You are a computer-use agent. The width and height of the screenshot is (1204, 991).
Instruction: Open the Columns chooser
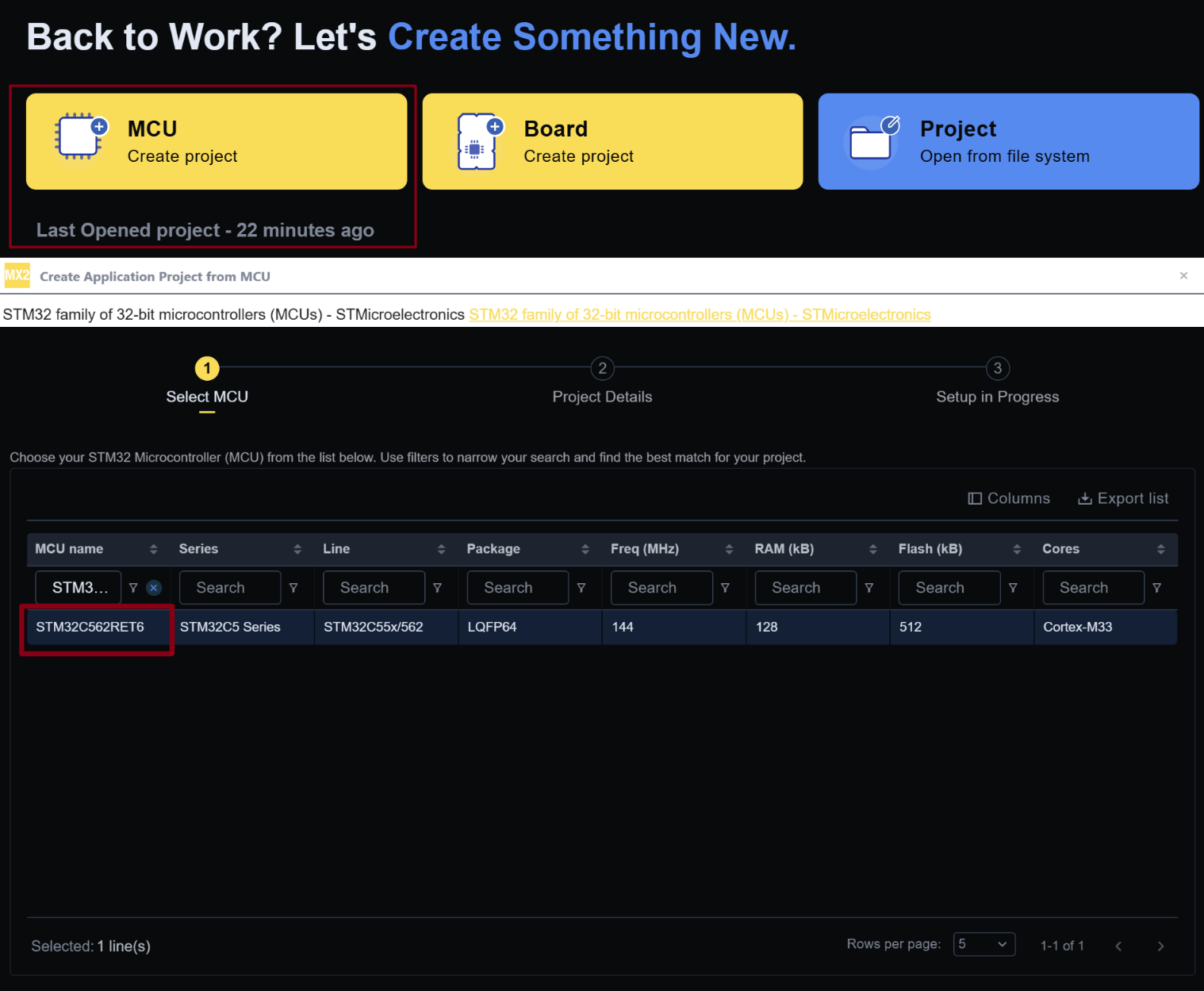pyautogui.click(x=1009, y=498)
